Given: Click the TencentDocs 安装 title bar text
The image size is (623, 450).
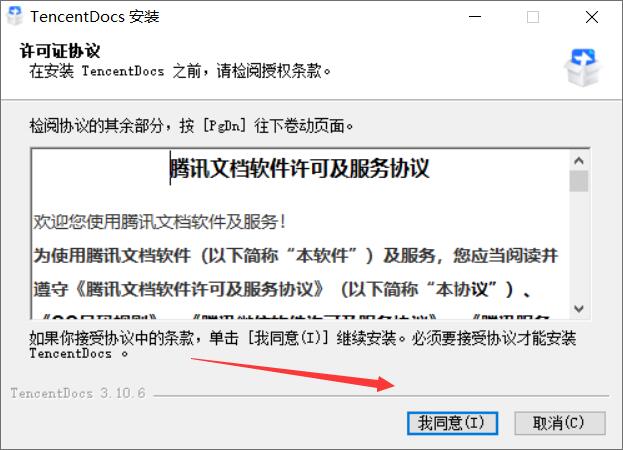Looking at the screenshot, I should (x=95, y=17).
